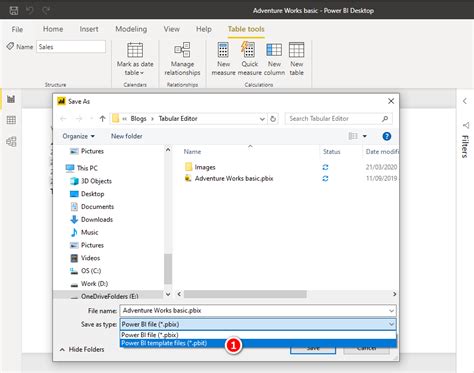Click Tabular Editor in address path

pyautogui.click(x=178, y=119)
